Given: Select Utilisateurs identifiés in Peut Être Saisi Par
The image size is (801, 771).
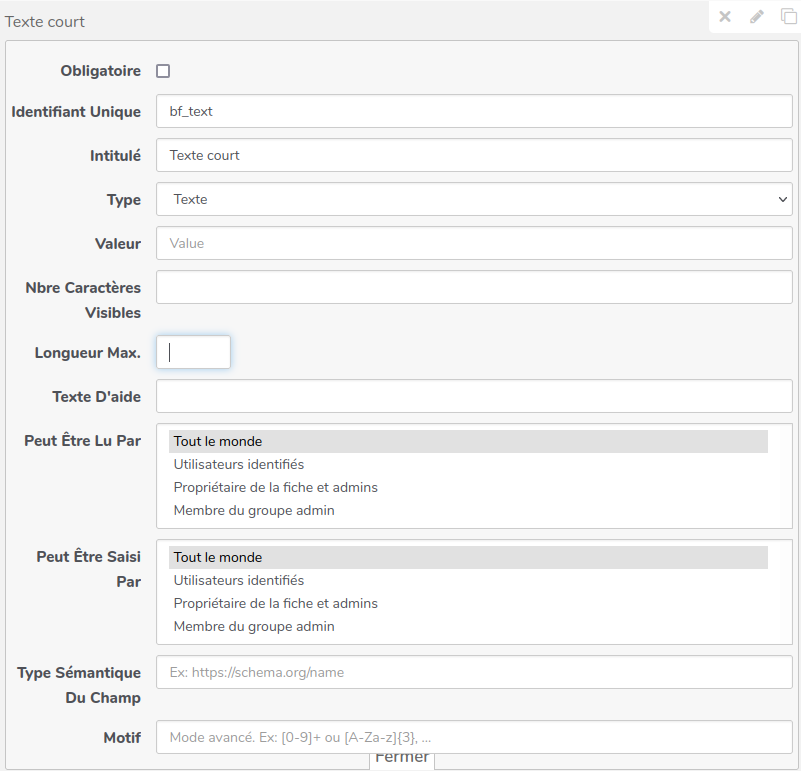Looking at the screenshot, I should 239,580.
